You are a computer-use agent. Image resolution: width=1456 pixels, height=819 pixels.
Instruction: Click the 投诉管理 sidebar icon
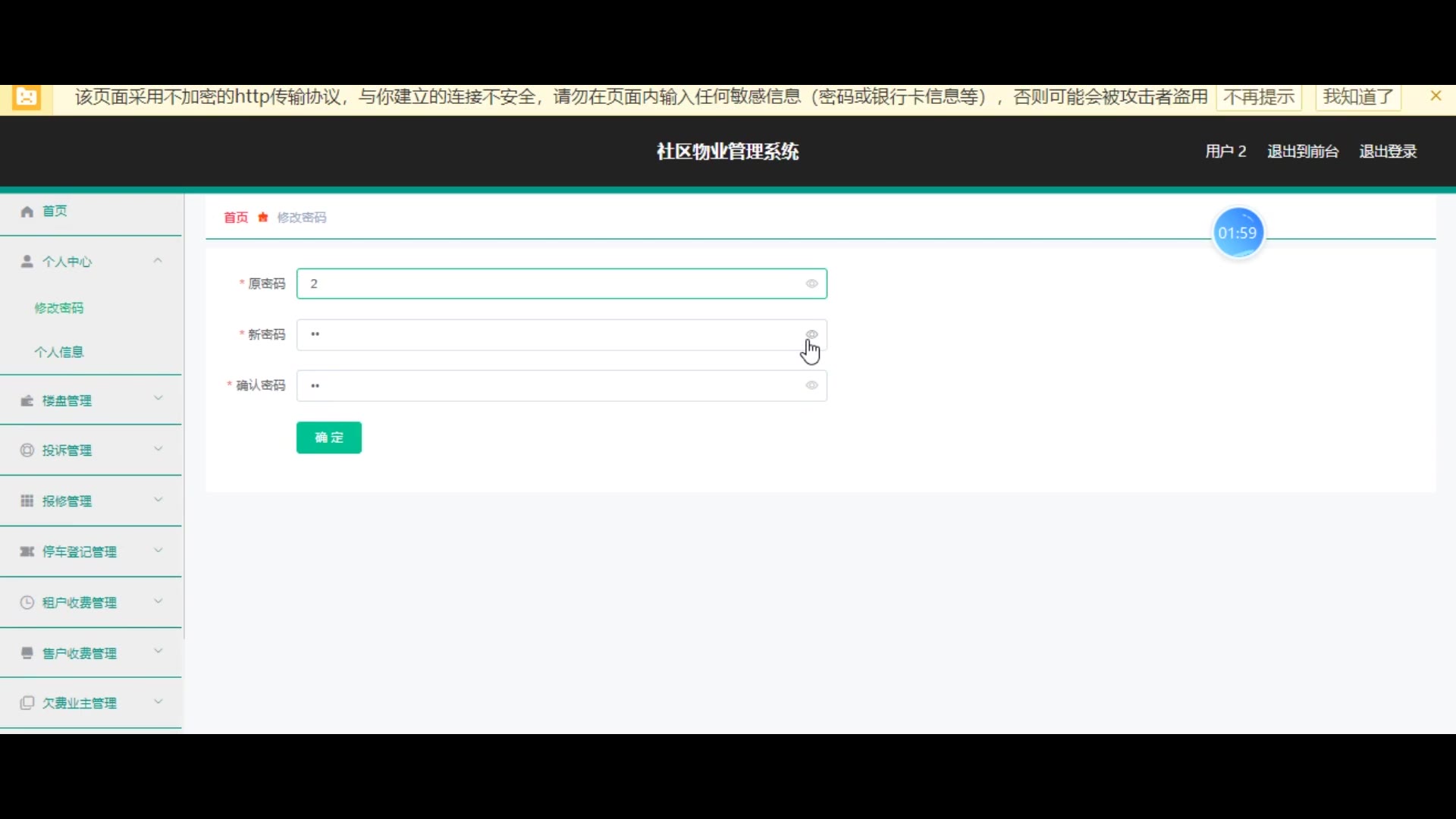(27, 450)
